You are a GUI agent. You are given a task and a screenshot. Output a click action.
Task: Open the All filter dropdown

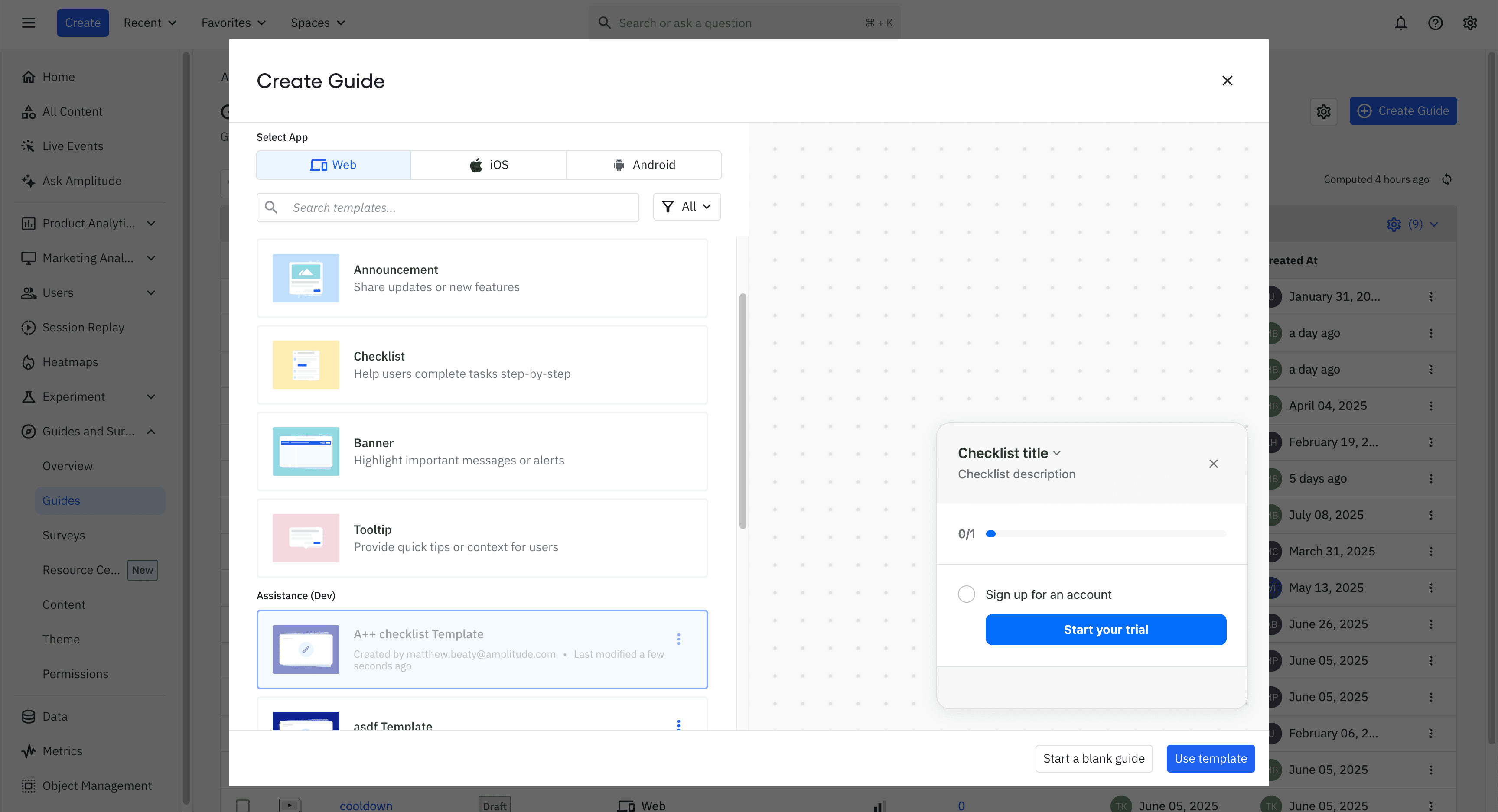point(687,207)
